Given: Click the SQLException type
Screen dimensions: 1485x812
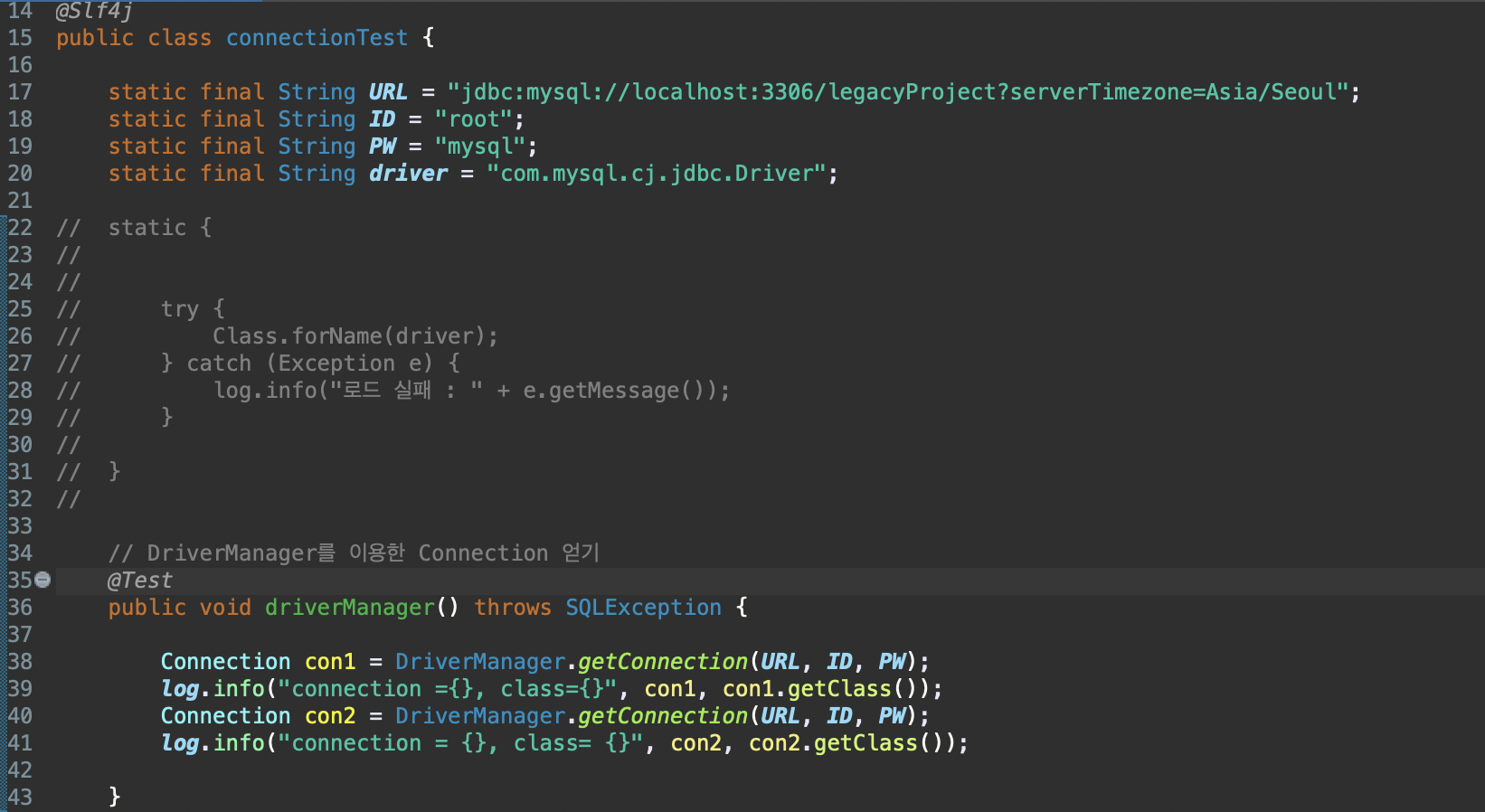Looking at the screenshot, I should pos(643,608).
